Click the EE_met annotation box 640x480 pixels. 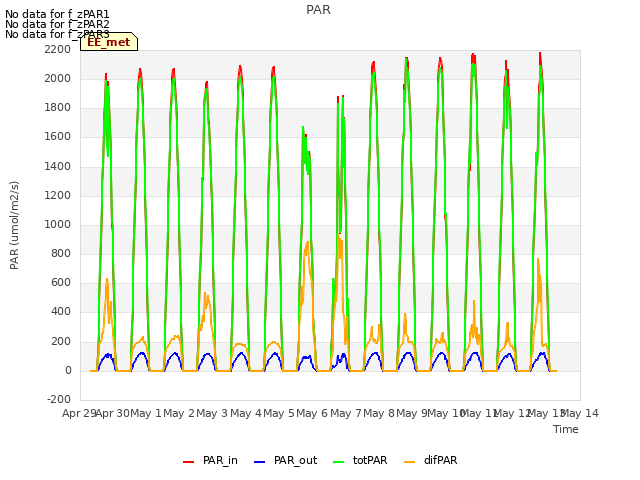tap(109, 42)
